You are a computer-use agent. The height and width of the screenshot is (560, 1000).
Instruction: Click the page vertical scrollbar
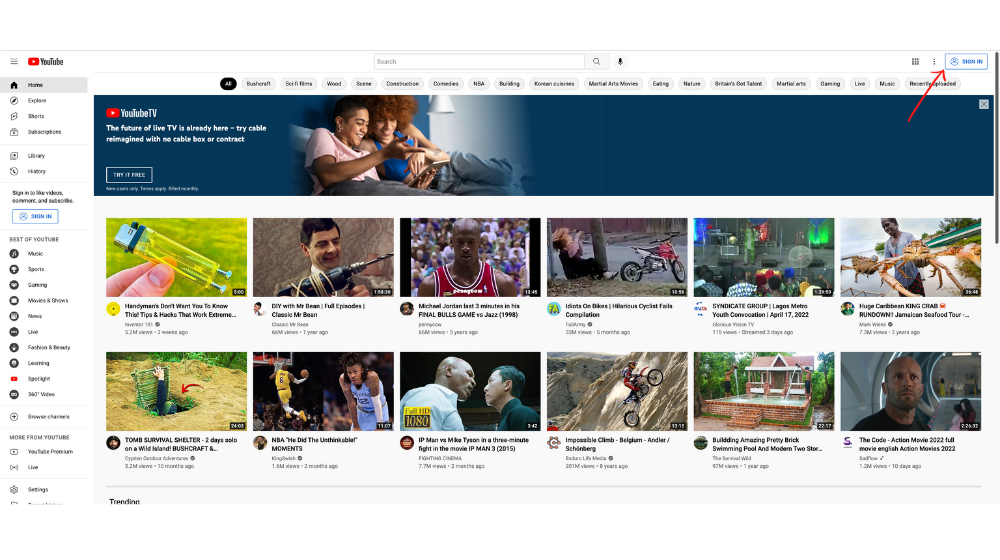(996, 148)
